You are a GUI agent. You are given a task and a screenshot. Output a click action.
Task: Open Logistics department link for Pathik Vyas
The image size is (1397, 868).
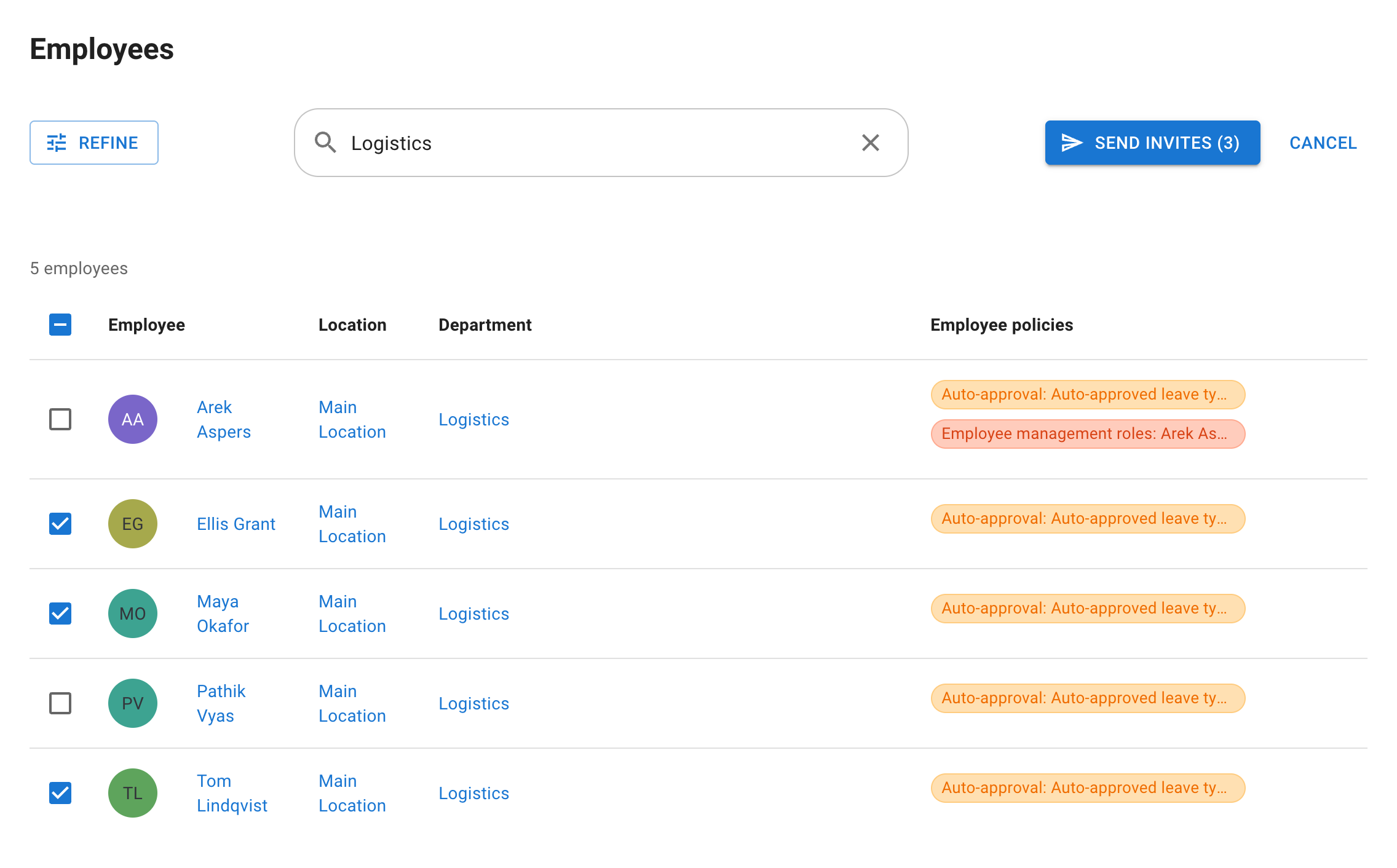[x=473, y=703]
